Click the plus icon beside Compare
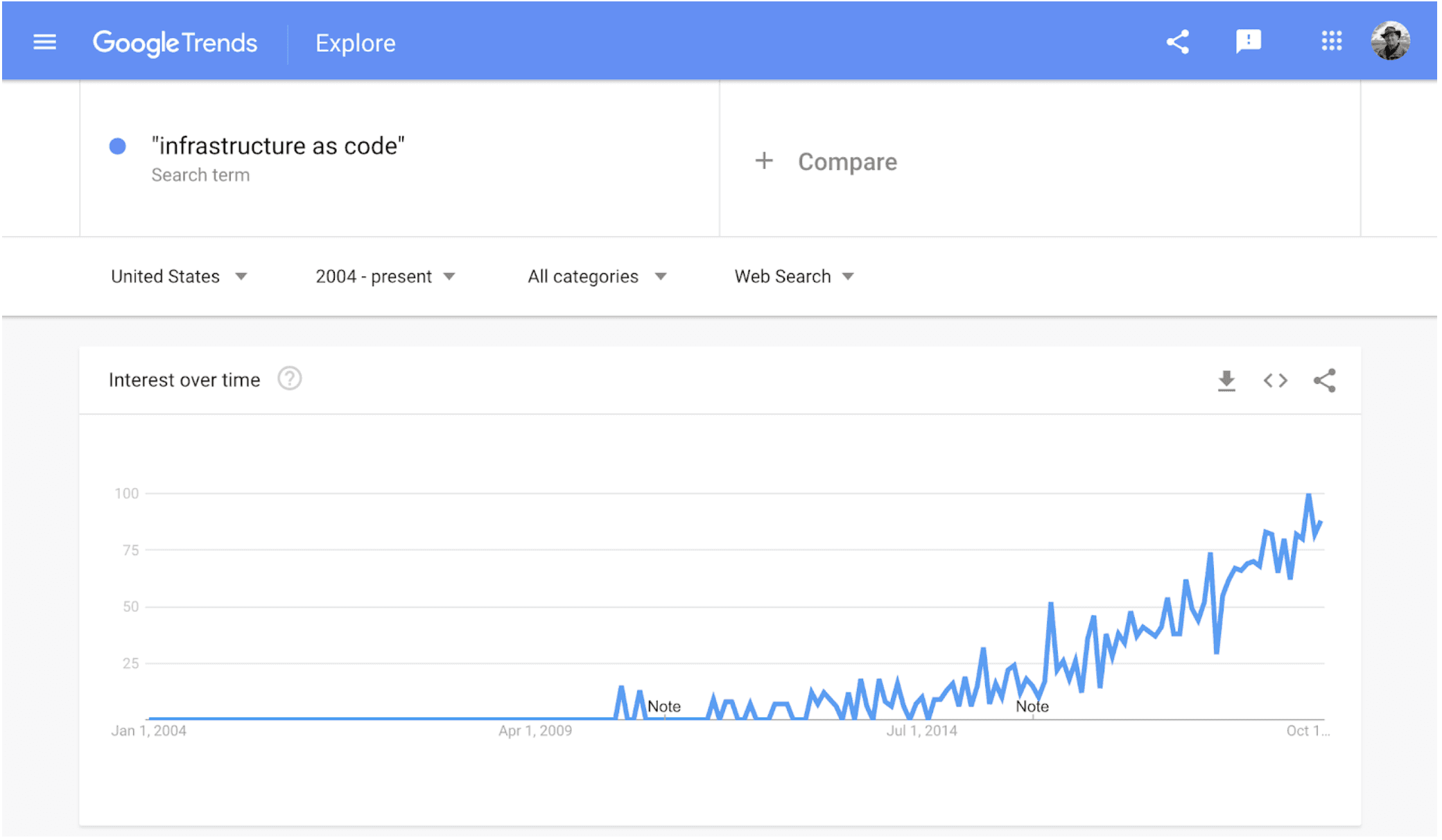Image resolution: width=1442 pixels, height=840 pixels. tap(763, 161)
